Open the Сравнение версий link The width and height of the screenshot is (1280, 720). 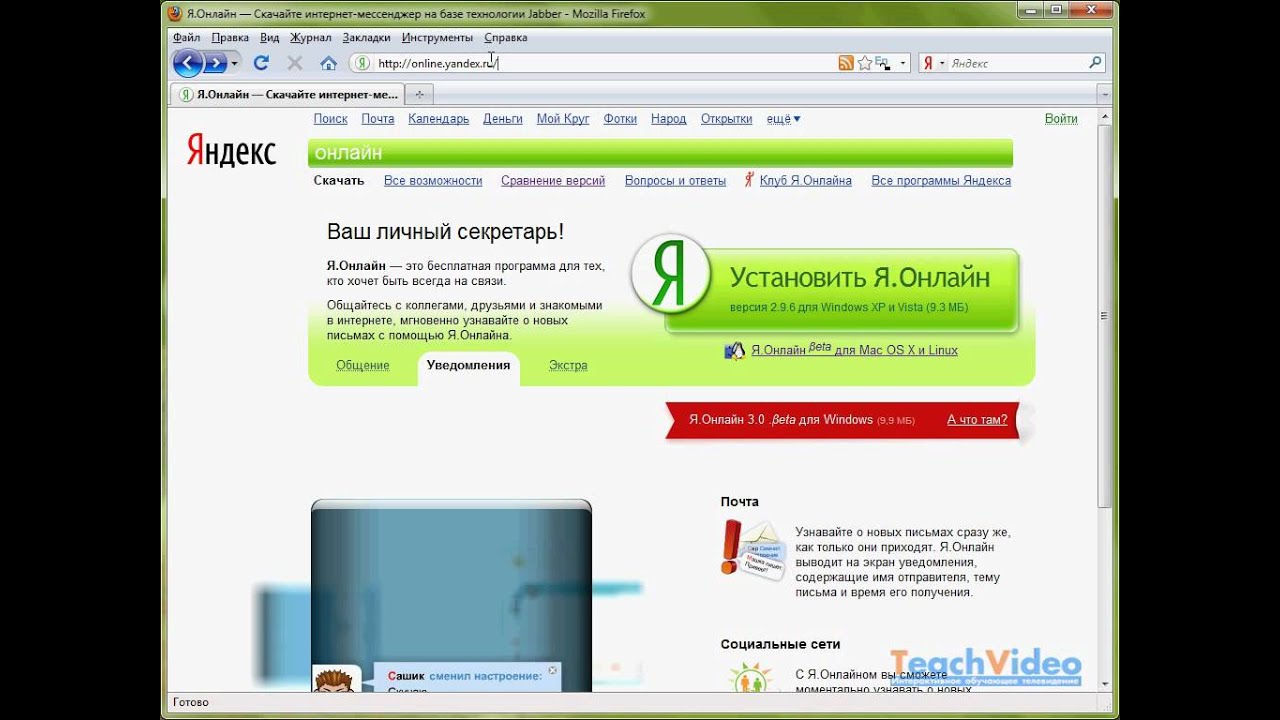pos(553,180)
